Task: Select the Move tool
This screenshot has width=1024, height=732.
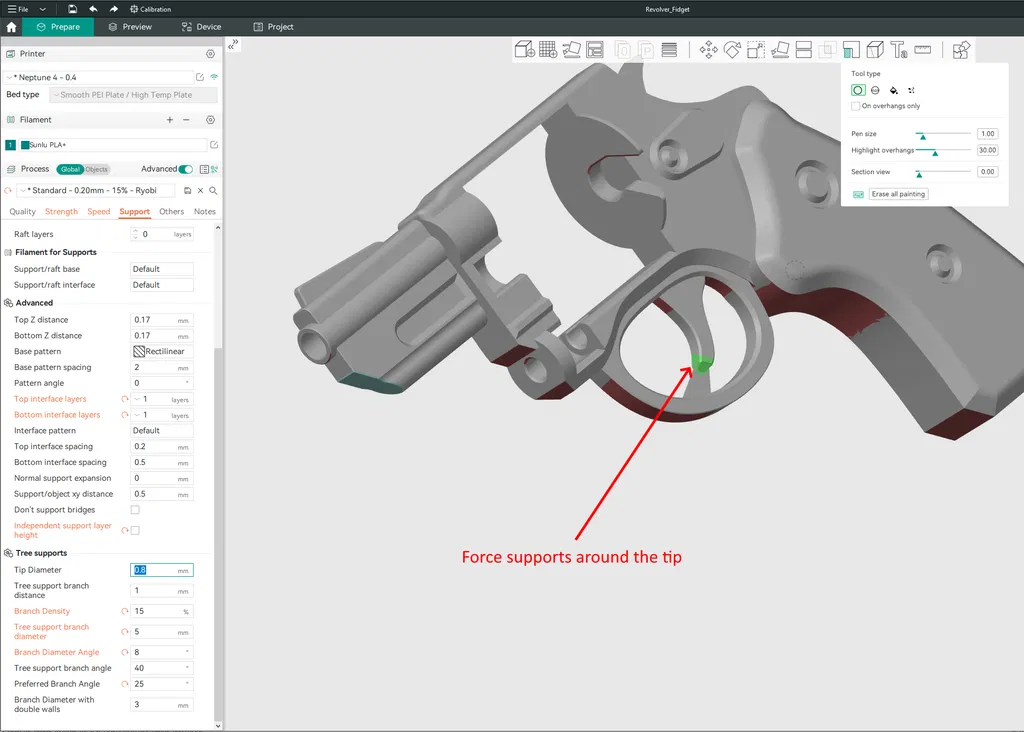Action: point(709,50)
